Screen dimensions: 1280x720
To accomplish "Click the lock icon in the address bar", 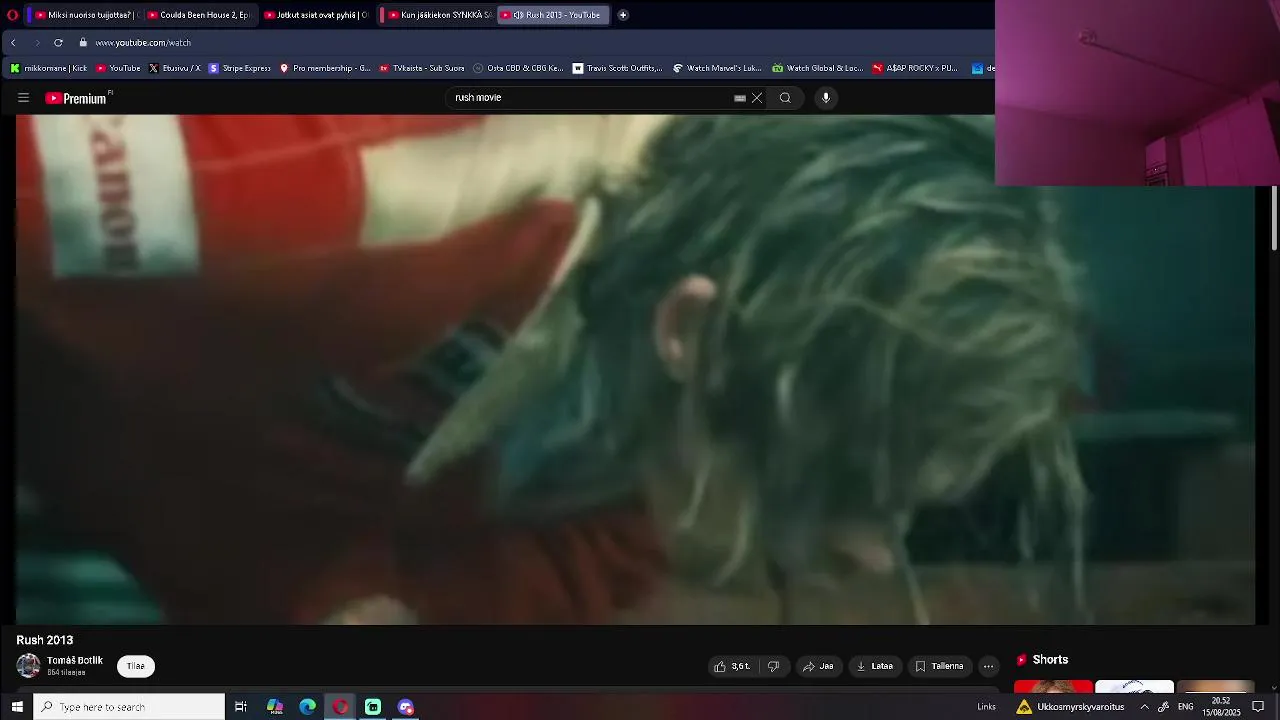I will [x=83, y=43].
